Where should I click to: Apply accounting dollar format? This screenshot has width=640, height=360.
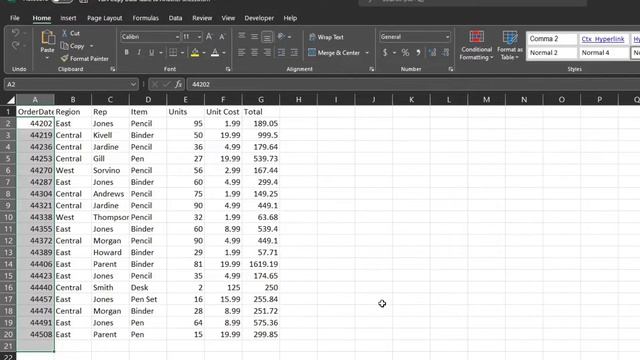coord(385,53)
